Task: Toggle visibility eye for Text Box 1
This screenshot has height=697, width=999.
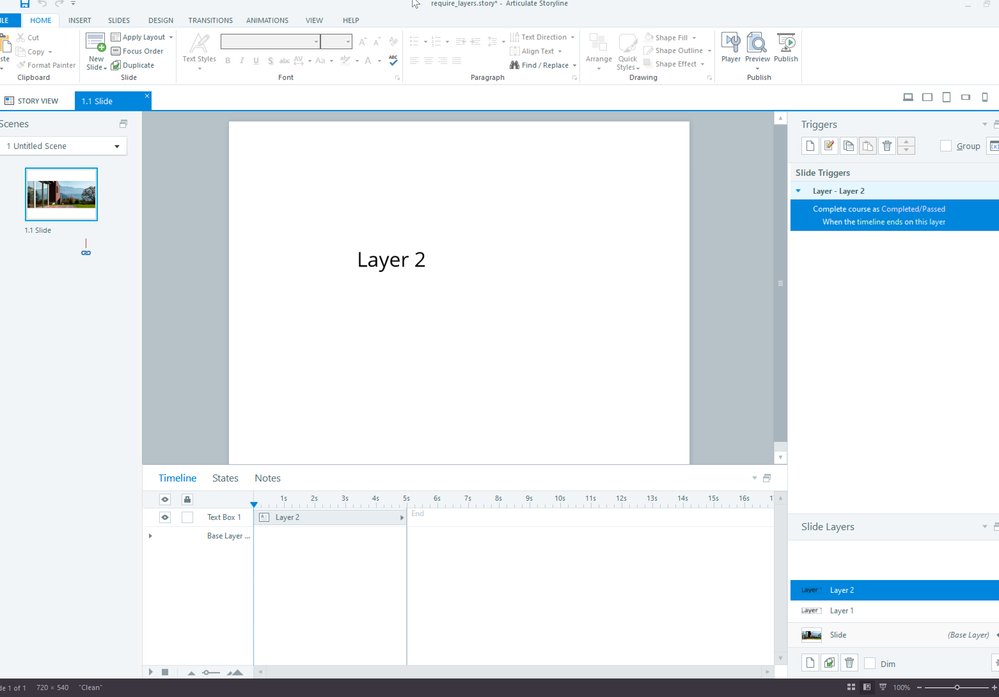Action: pos(165,517)
